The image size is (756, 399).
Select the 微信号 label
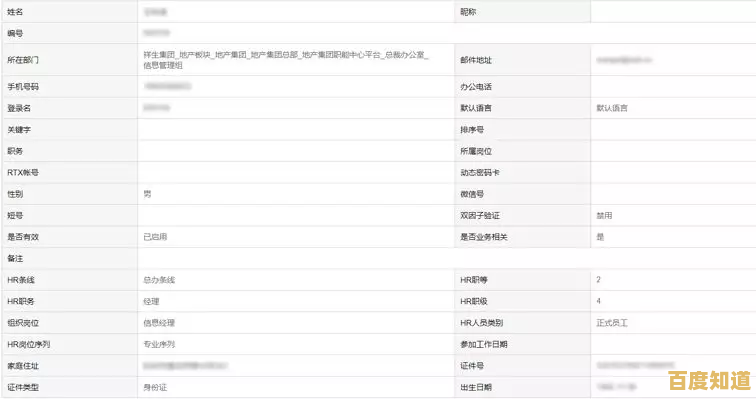pos(472,194)
